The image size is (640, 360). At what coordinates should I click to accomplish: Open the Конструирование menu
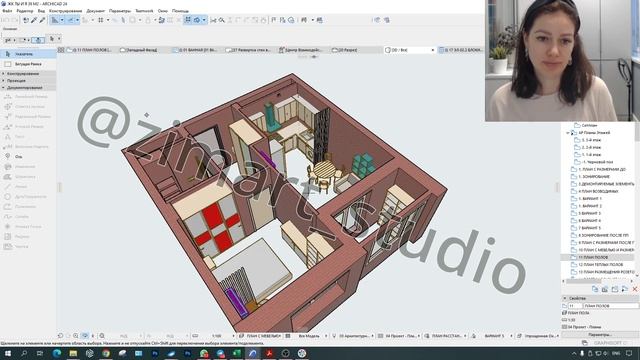65,11
